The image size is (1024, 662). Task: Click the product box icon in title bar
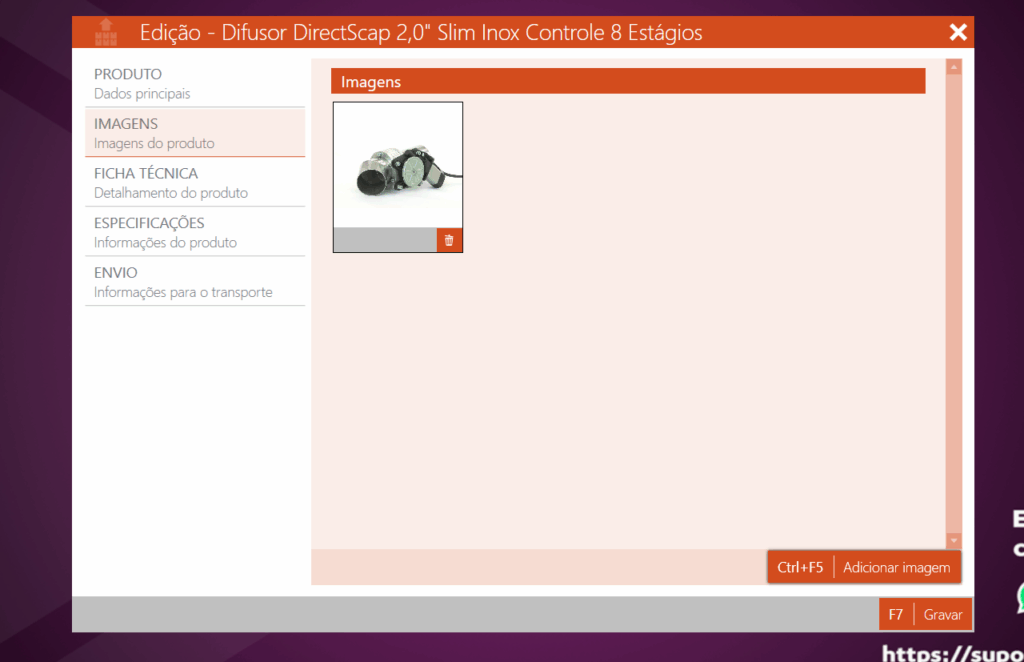pyautogui.click(x=106, y=33)
